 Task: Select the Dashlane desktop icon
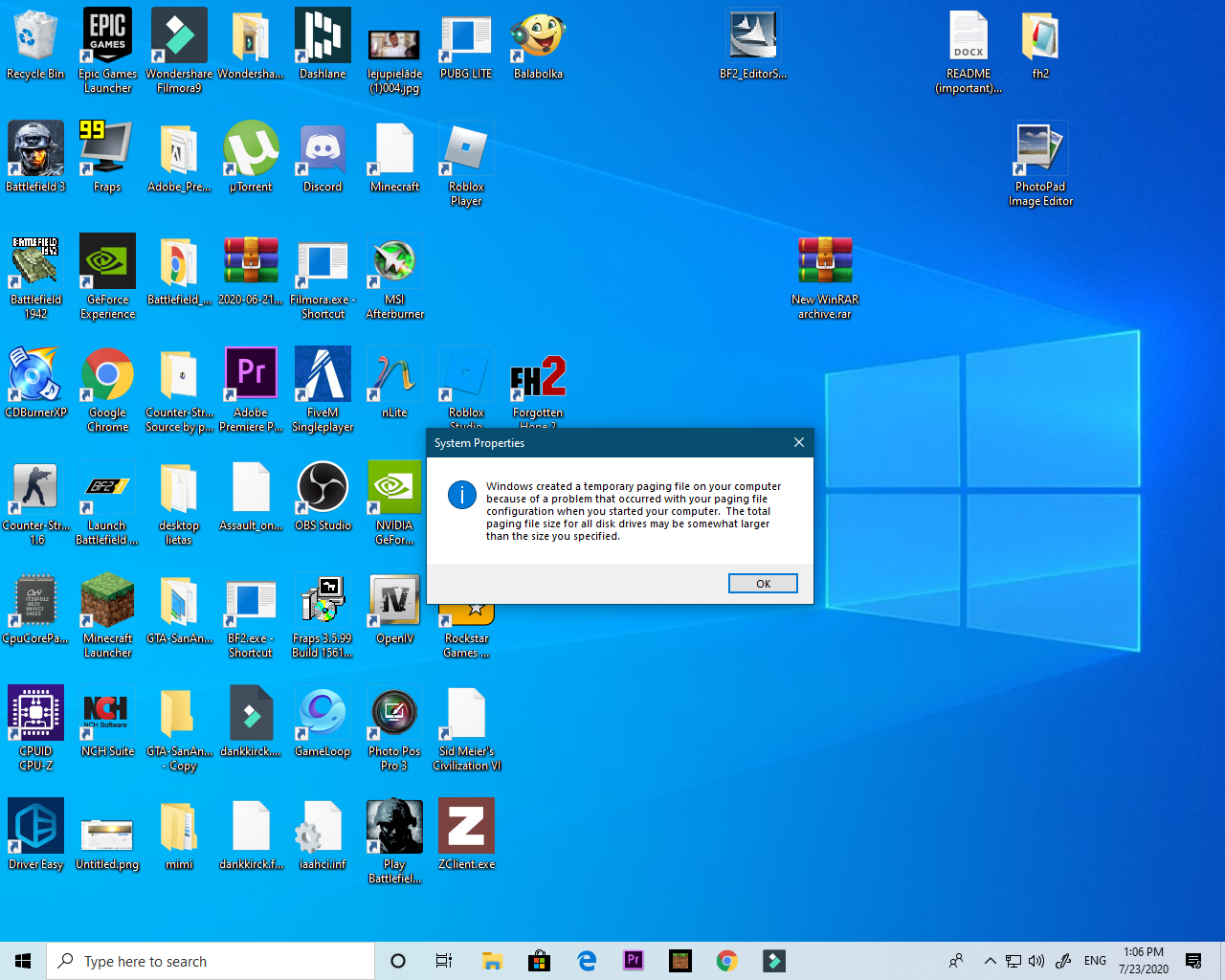[x=323, y=45]
